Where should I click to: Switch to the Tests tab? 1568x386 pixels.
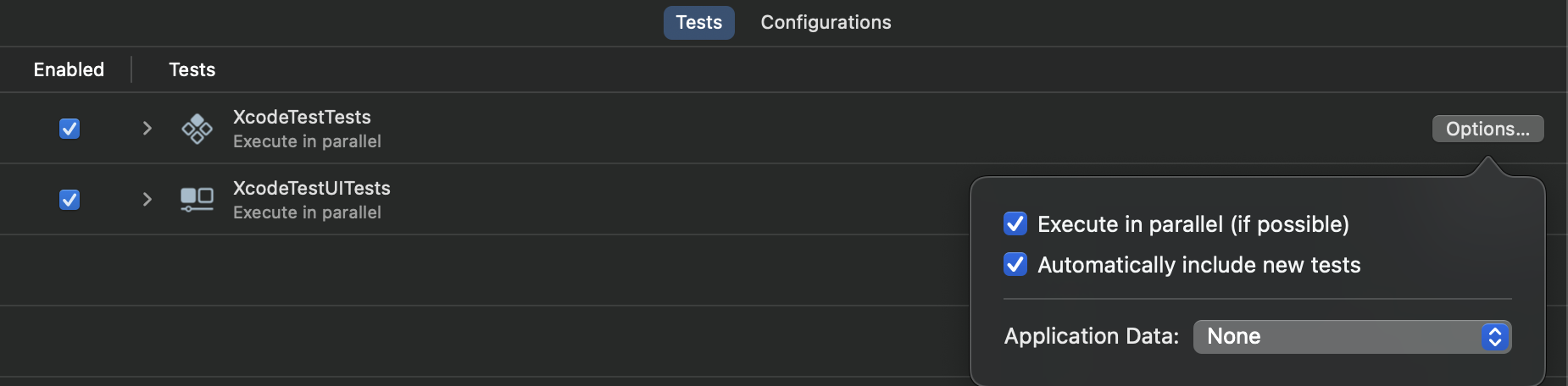pos(698,22)
